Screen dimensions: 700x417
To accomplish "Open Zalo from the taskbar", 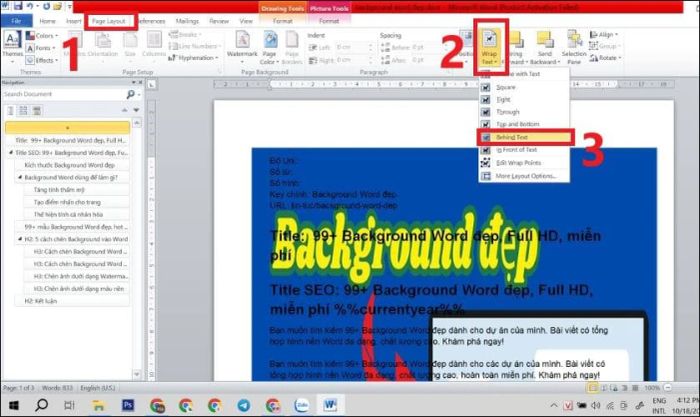I will (x=302, y=405).
